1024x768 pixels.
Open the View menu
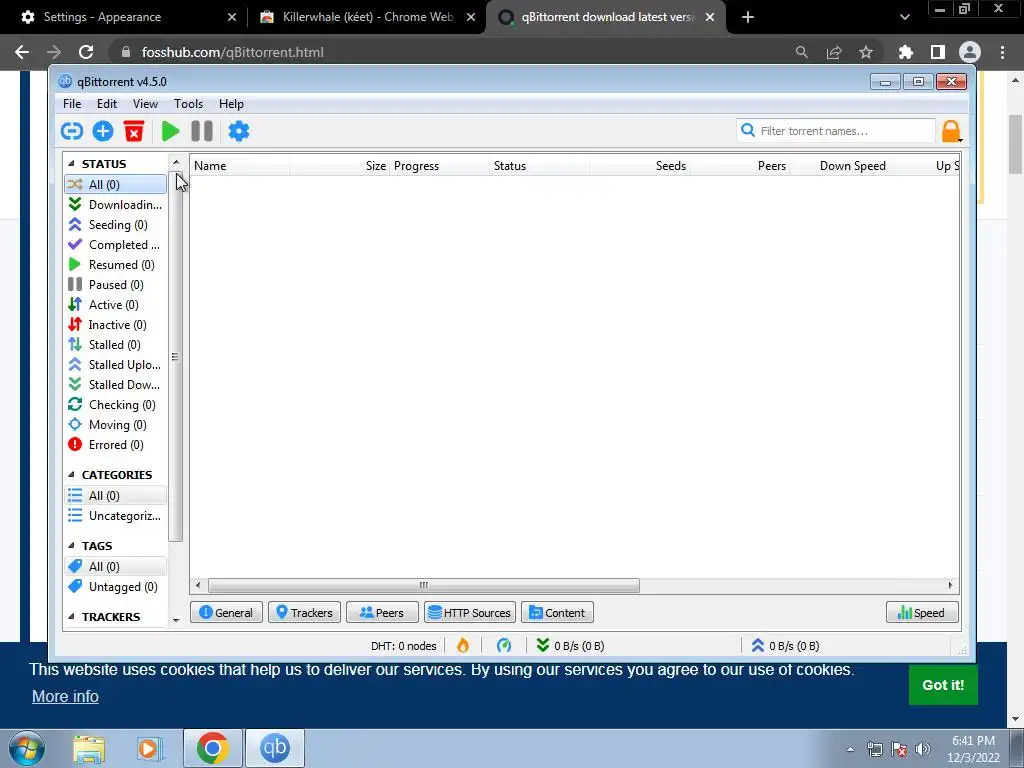coord(145,104)
